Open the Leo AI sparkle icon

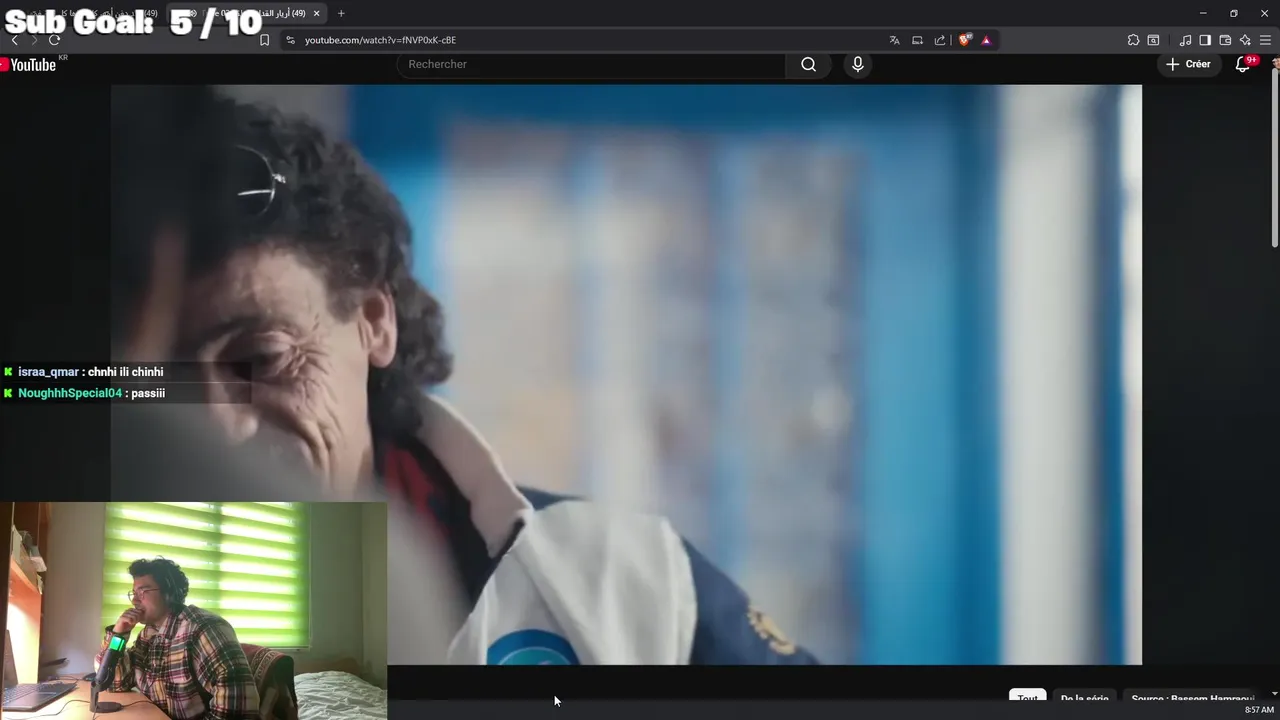coord(1245,40)
